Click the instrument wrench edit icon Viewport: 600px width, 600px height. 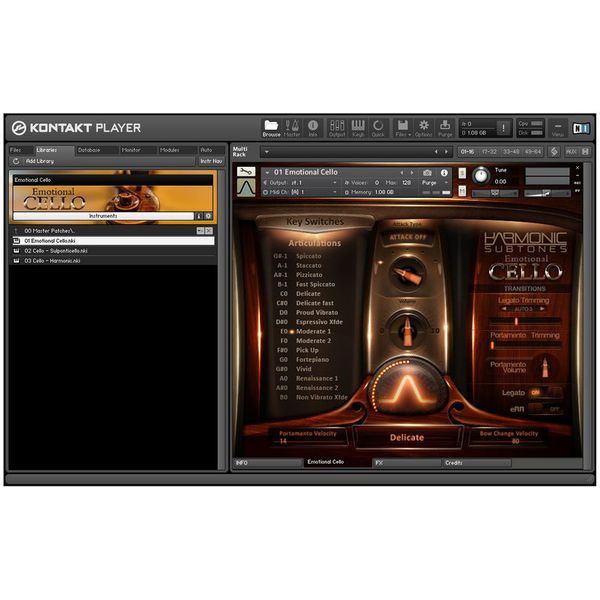pos(245,171)
